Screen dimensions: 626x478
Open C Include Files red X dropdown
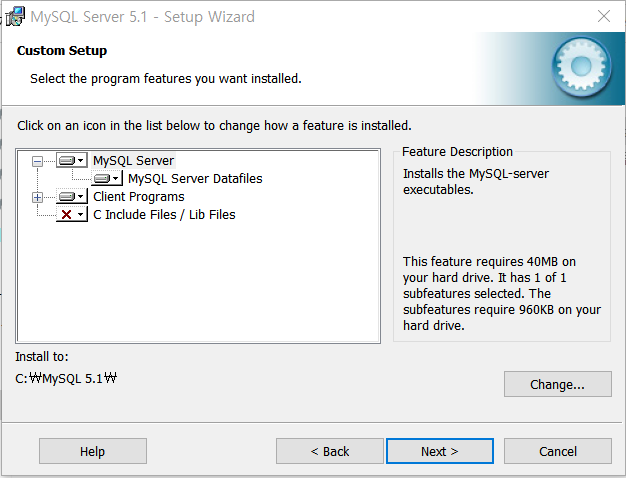point(71,214)
